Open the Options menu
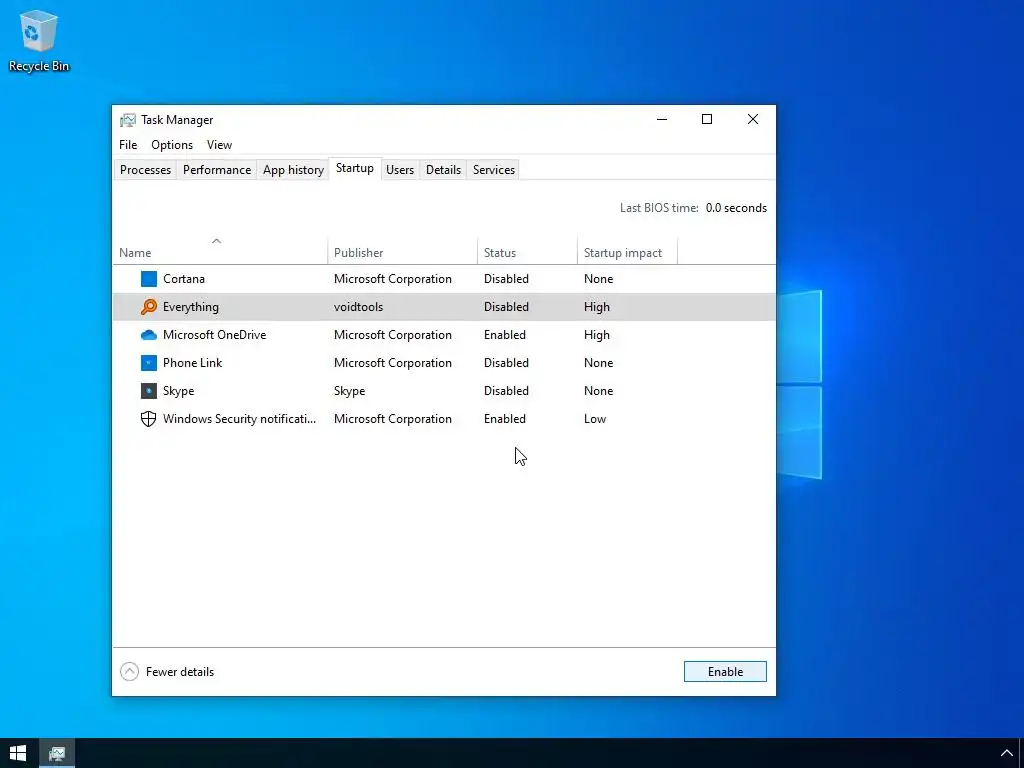This screenshot has height=768, width=1024. point(172,145)
